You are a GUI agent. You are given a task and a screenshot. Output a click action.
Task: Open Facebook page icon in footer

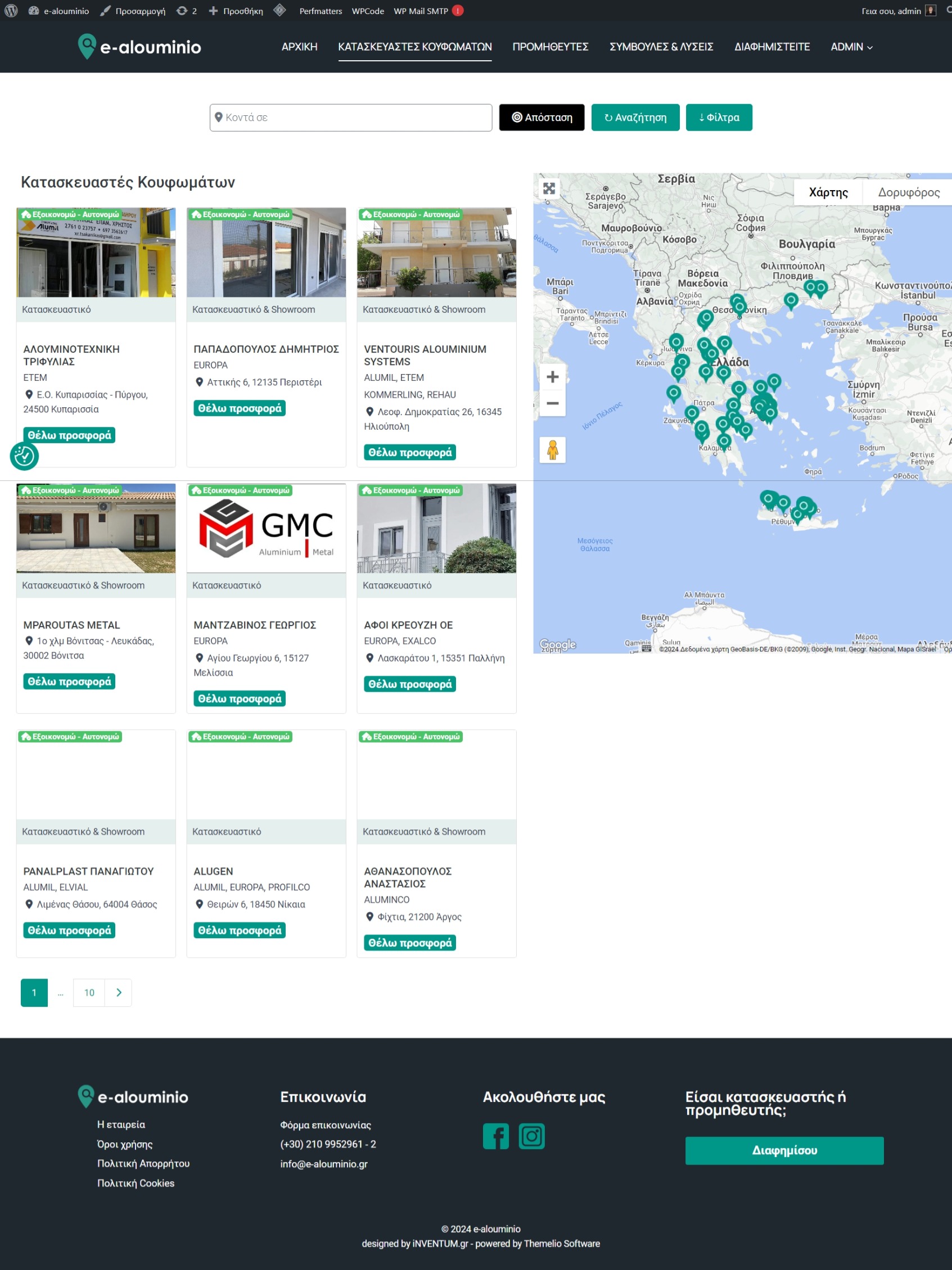(x=496, y=1136)
